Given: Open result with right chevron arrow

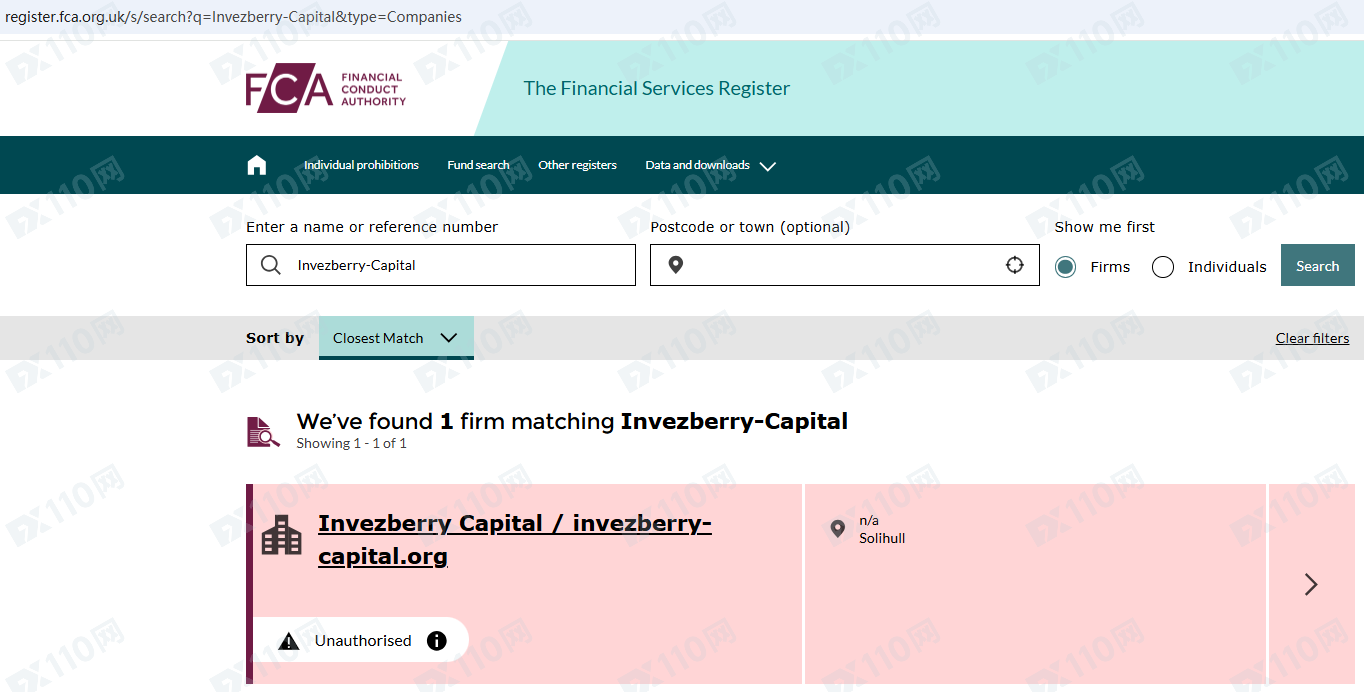Looking at the screenshot, I should click(x=1311, y=584).
